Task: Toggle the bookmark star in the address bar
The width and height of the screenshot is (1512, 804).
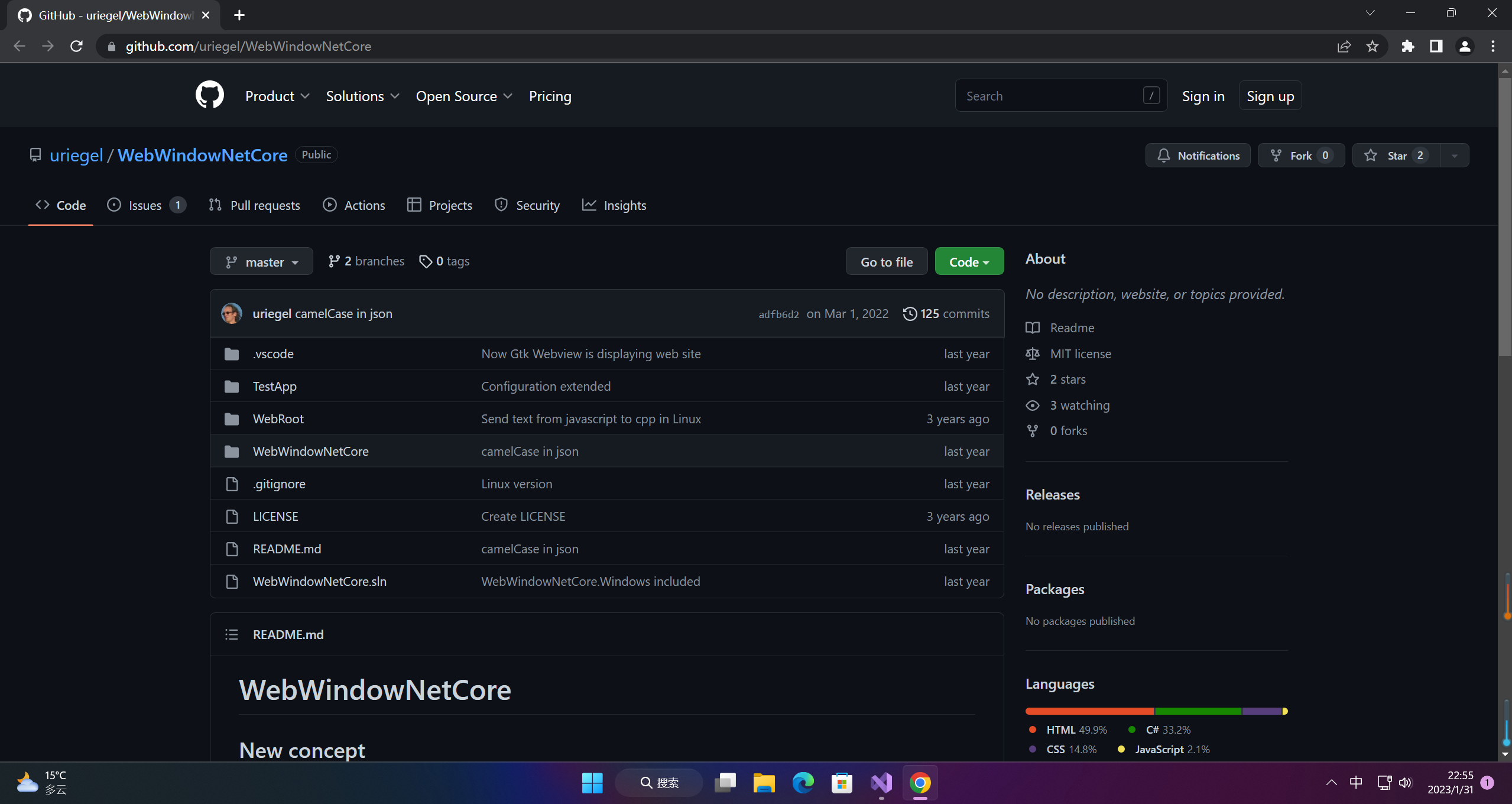Action: coord(1373,46)
